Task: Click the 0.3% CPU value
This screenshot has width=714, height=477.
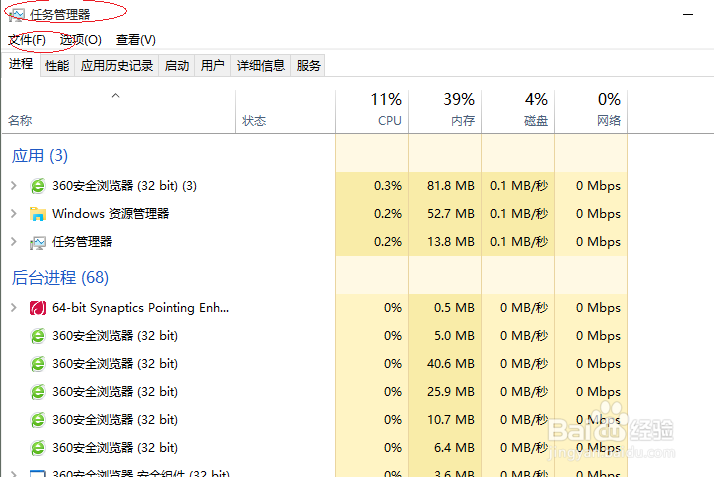Action: (x=388, y=186)
